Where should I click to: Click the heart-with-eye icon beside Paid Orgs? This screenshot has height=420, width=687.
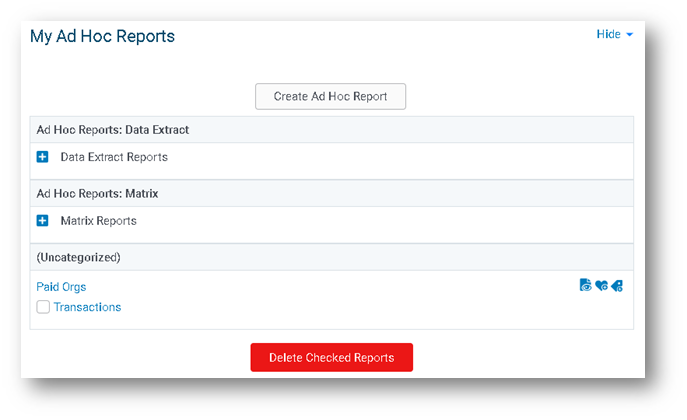[601, 286]
